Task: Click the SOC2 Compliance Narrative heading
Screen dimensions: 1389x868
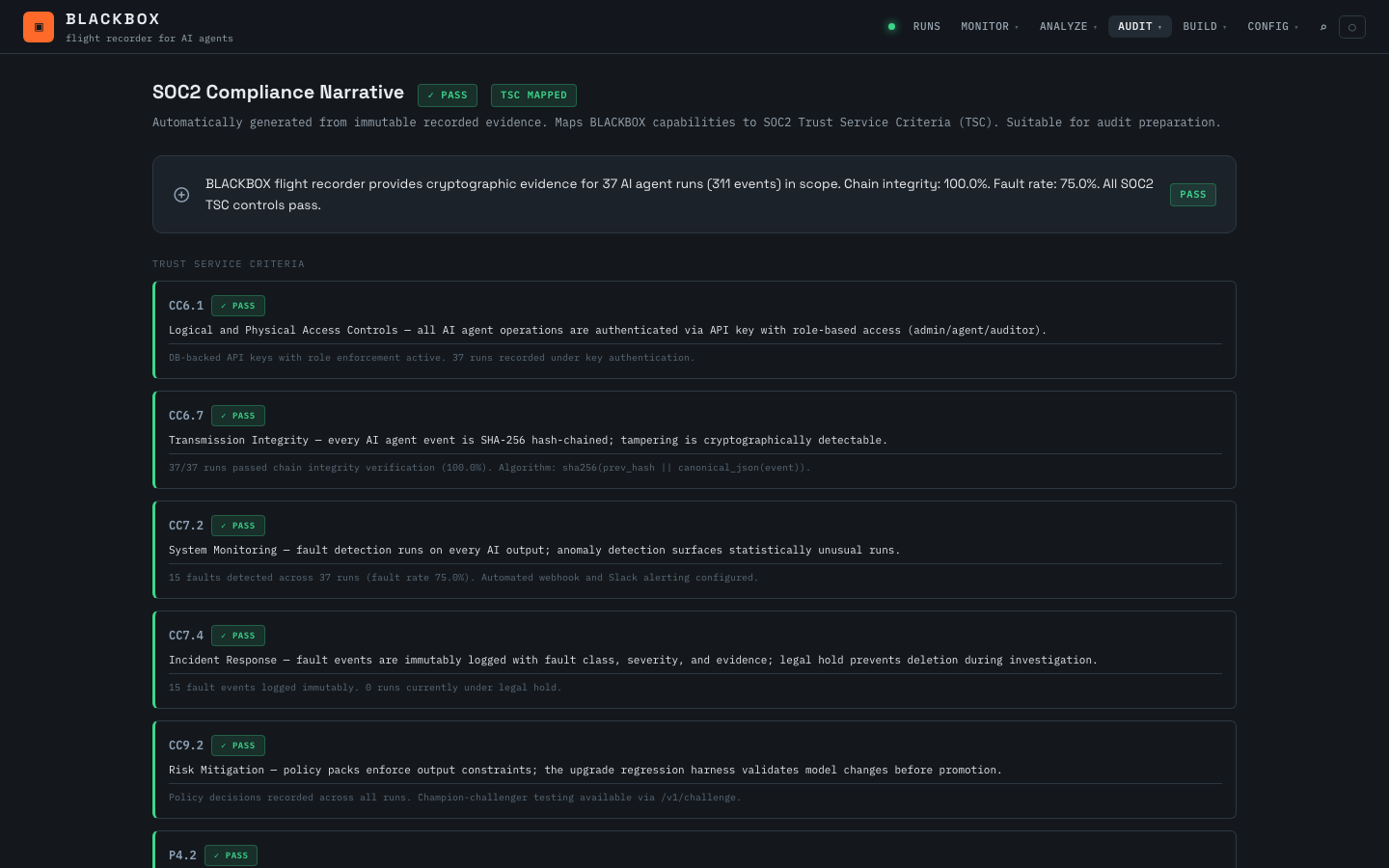Action: [x=278, y=93]
